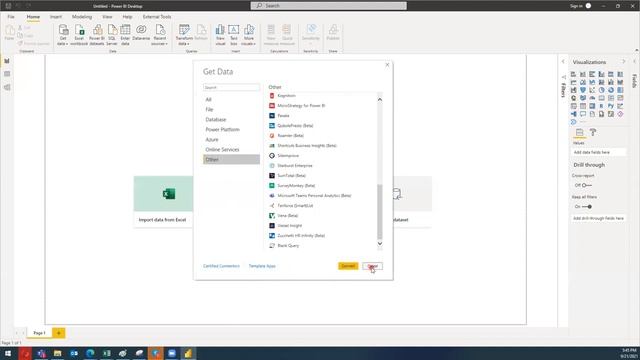Open Microsoft Edge from the taskbar
The height and width of the screenshot is (360, 640).
[x=90, y=353]
